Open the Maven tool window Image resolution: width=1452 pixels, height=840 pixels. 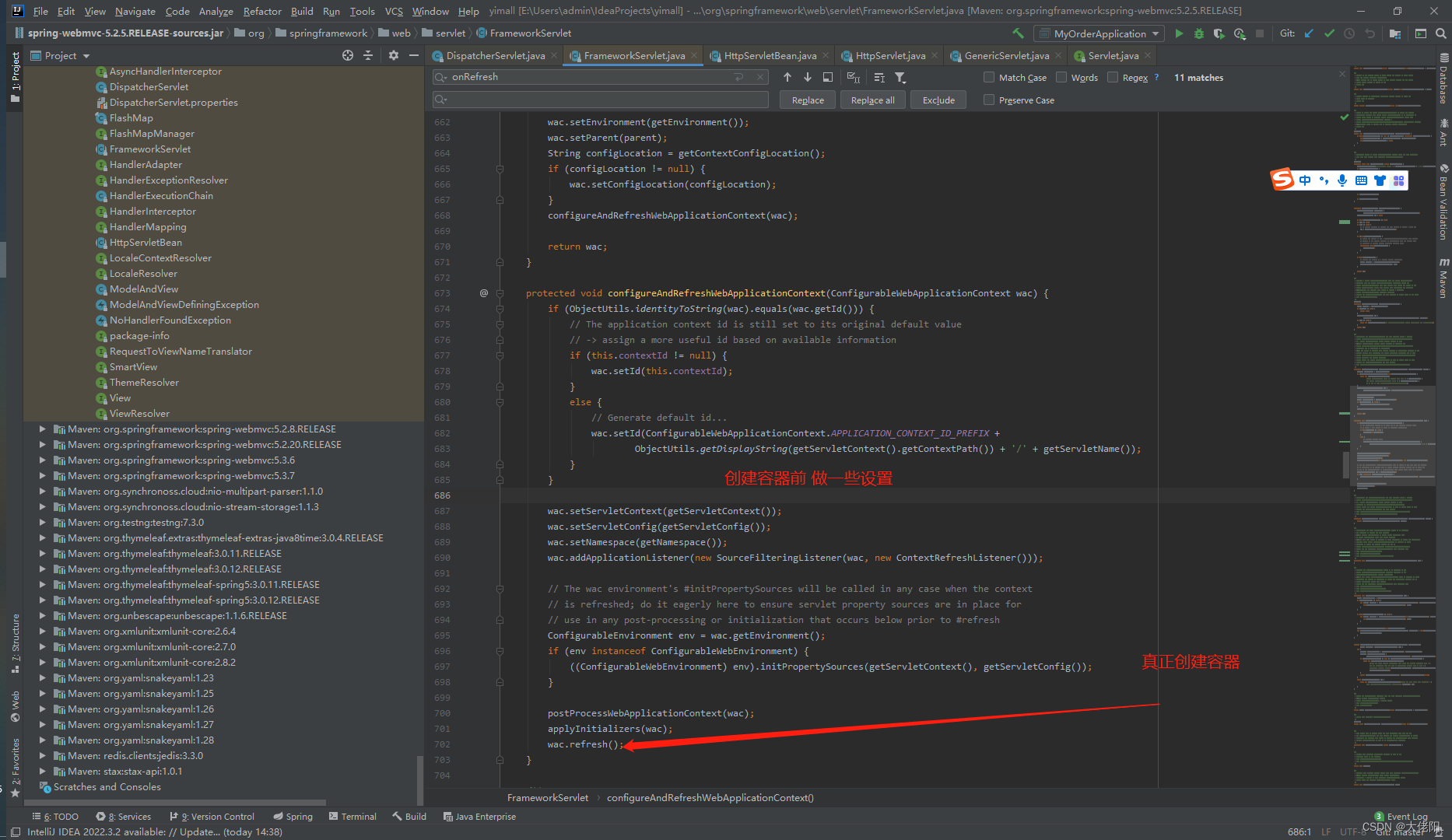[1444, 278]
